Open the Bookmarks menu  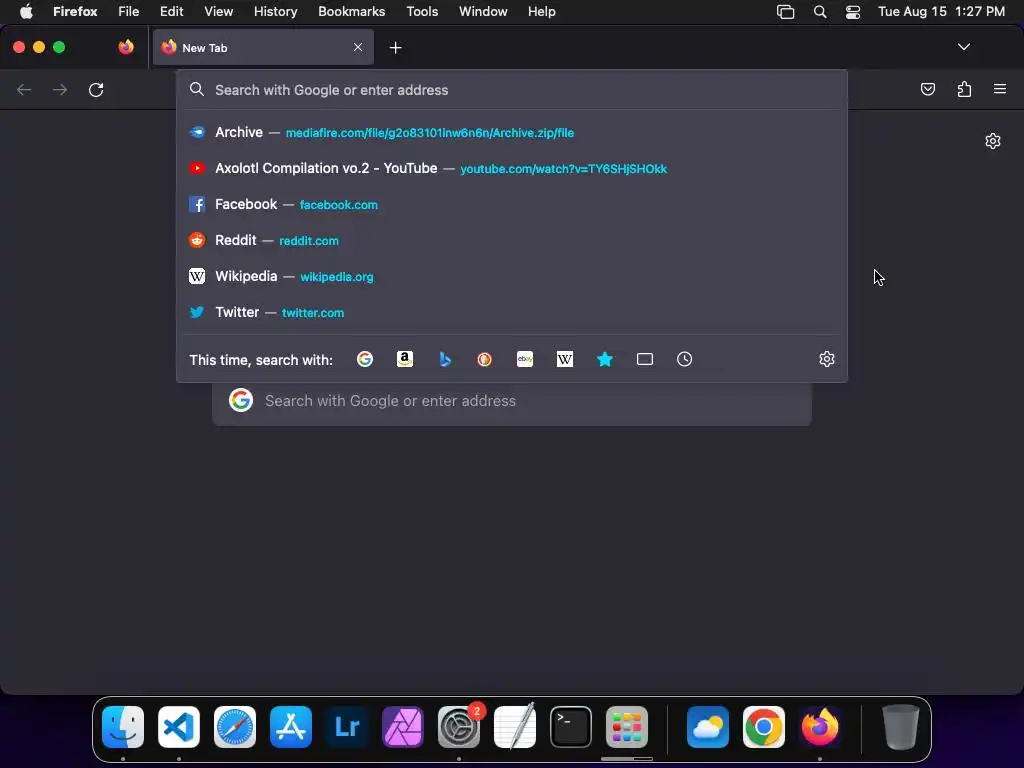pyautogui.click(x=351, y=12)
